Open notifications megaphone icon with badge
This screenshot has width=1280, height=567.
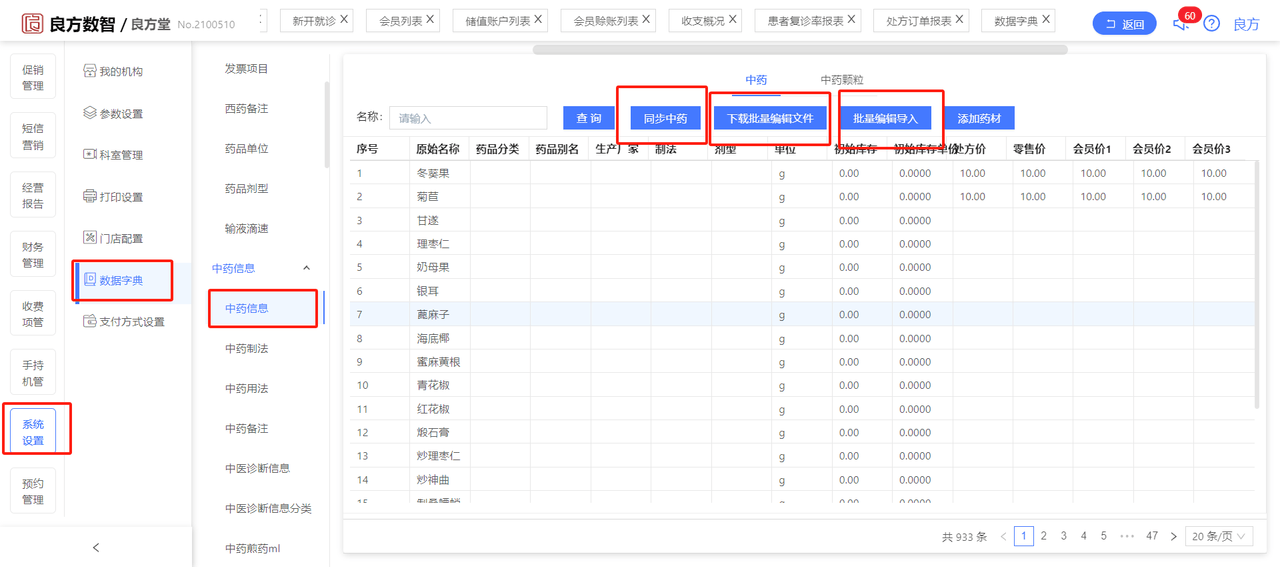pos(1181,23)
